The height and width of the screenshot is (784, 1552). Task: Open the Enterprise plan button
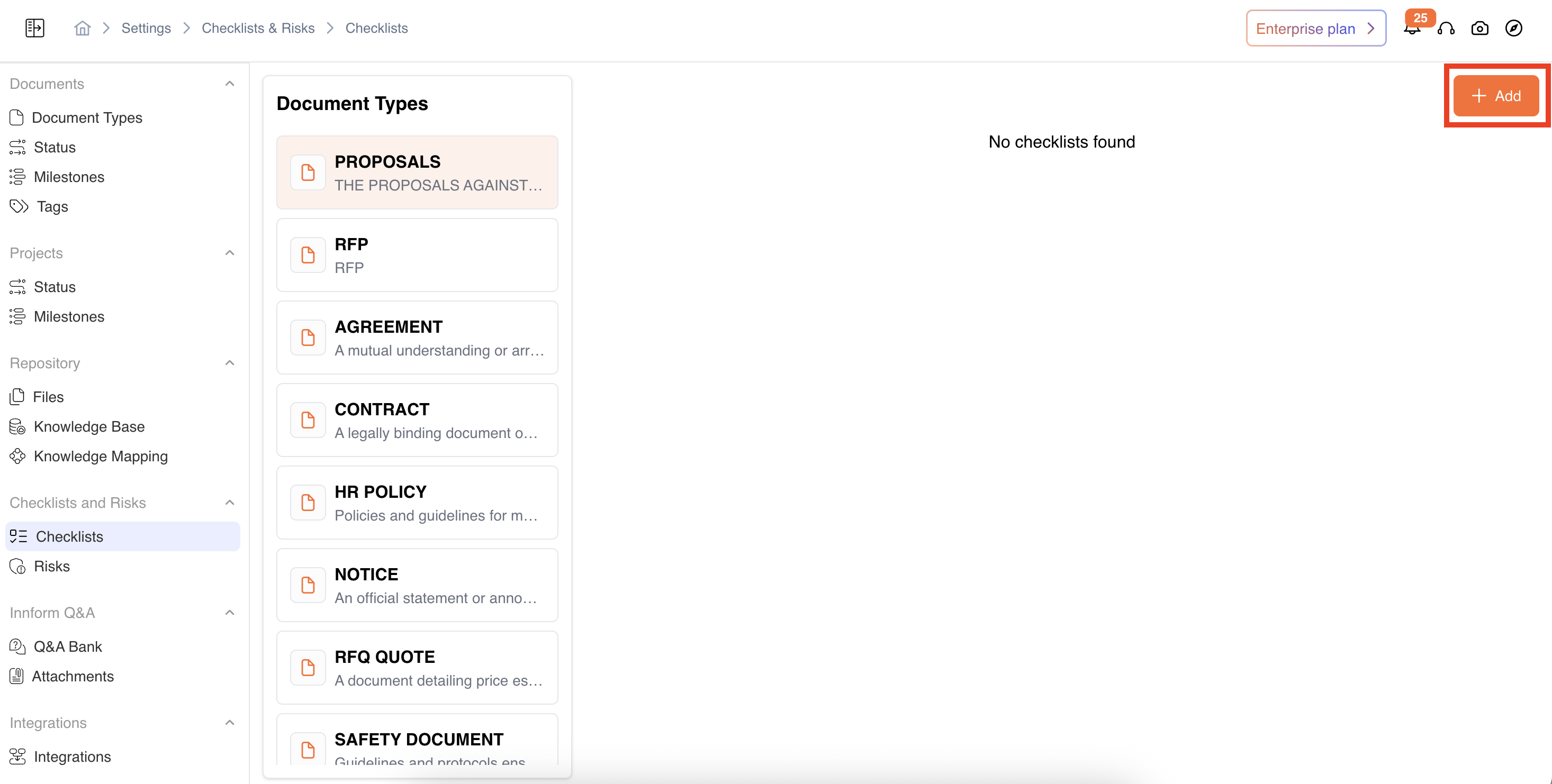[1315, 28]
